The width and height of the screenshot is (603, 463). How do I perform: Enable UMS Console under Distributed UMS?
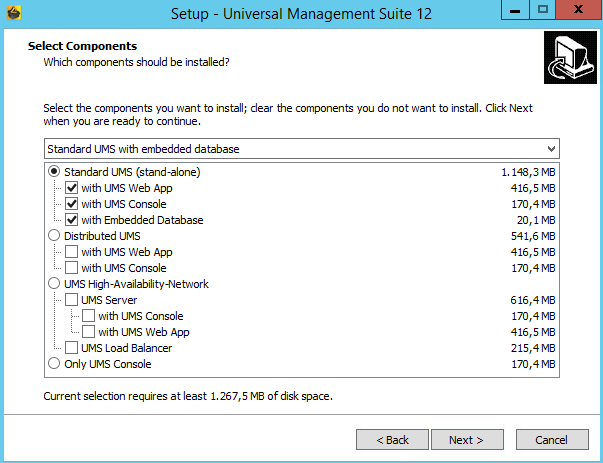point(72,268)
